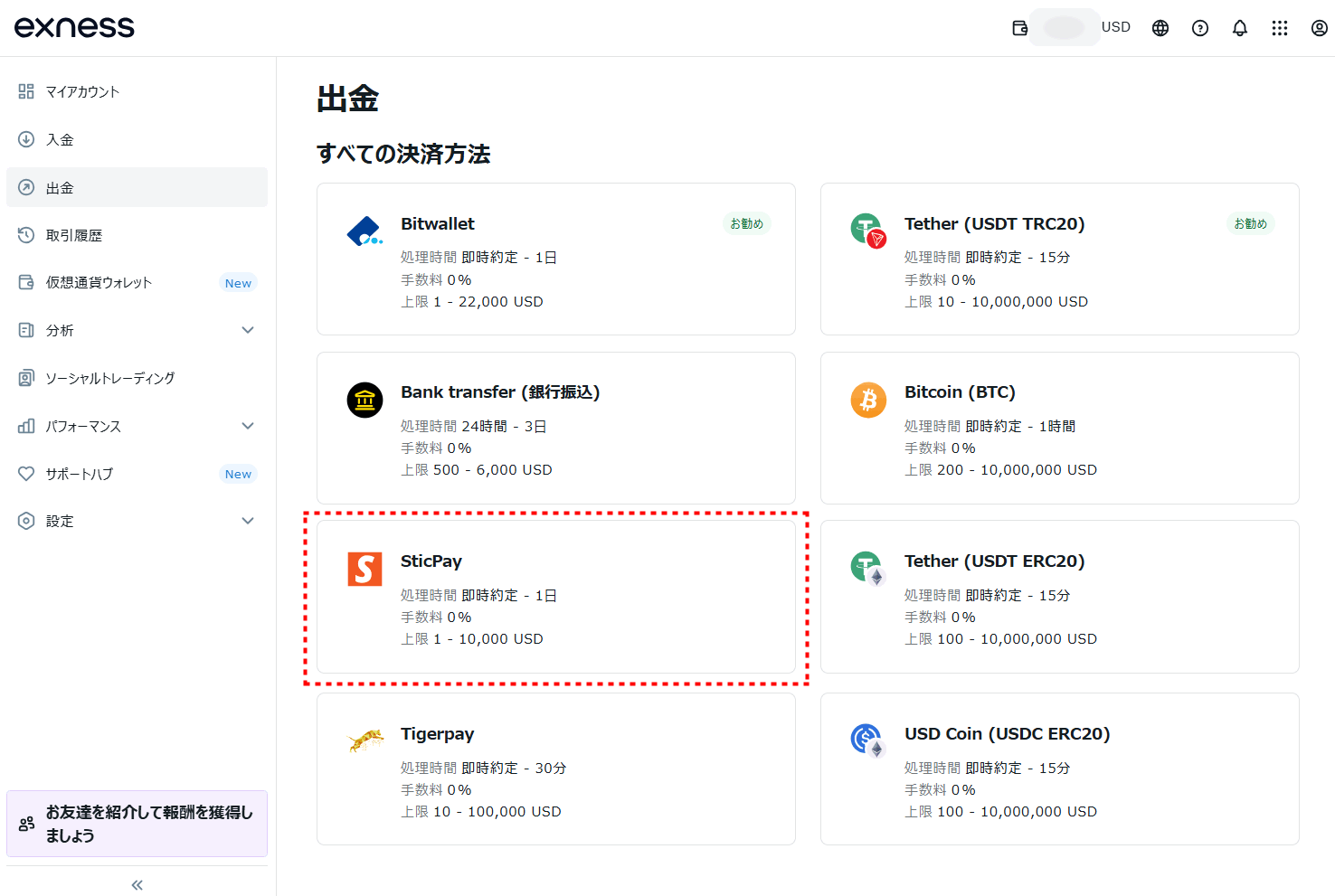Screen dimensions: 1335x896
Task: Click the 出金 withdrawal arrow icon
Action: [x=26, y=187]
